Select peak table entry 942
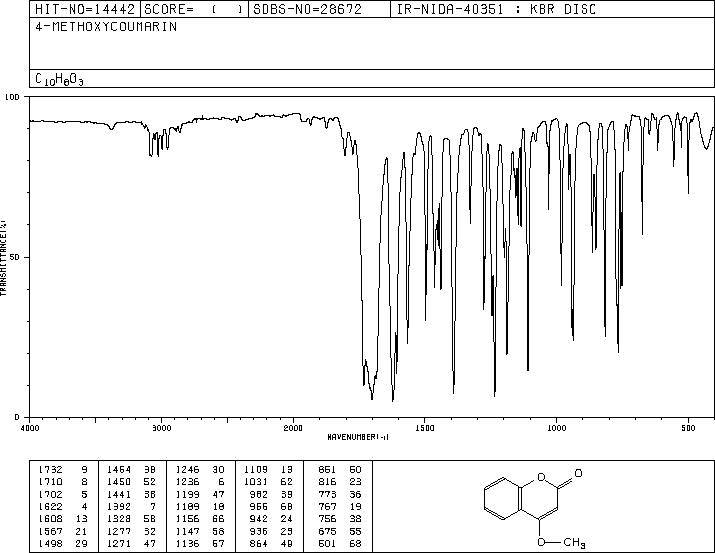The image size is (715, 553). point(273,519)
